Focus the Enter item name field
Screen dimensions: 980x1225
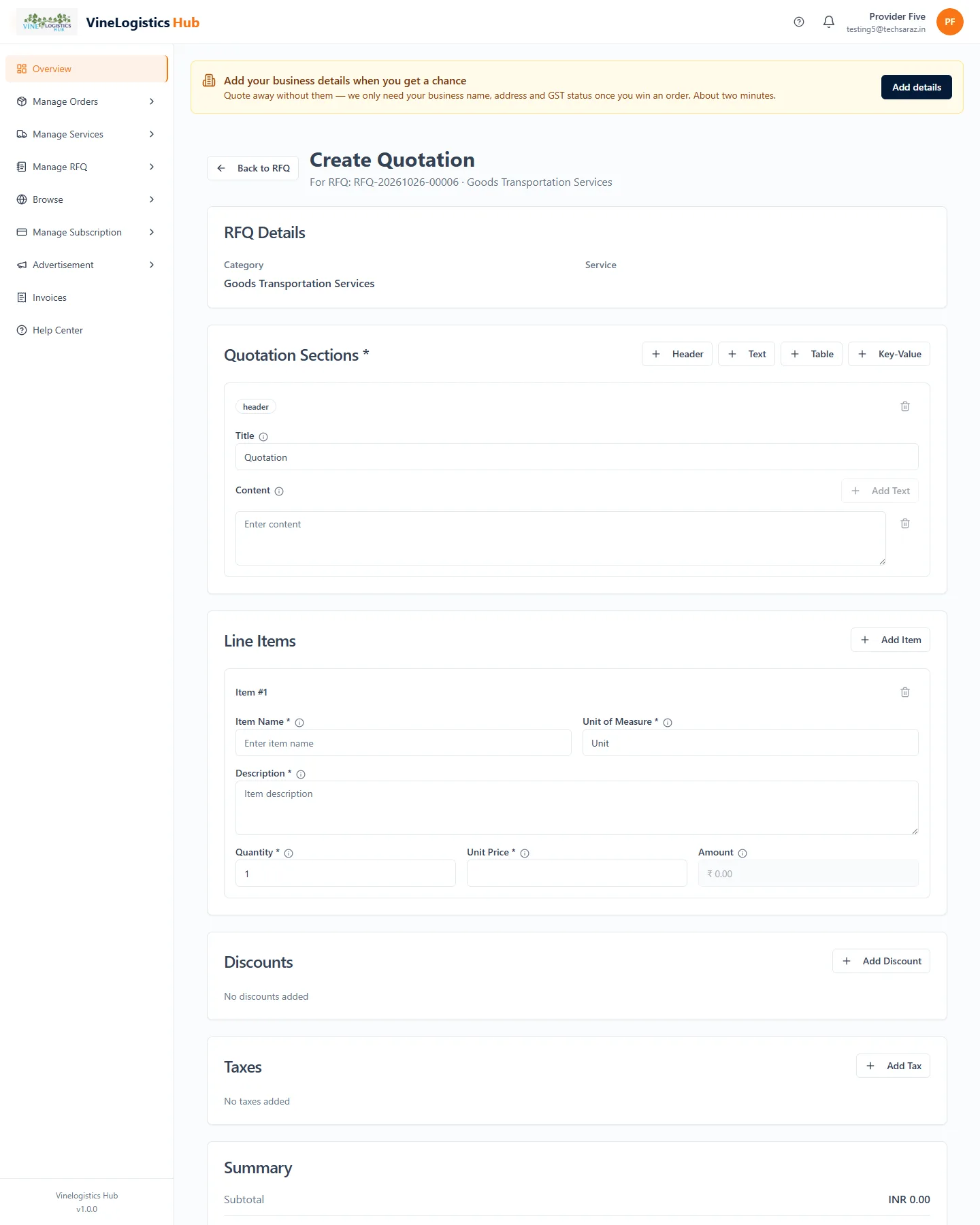(x=404, y=742)
